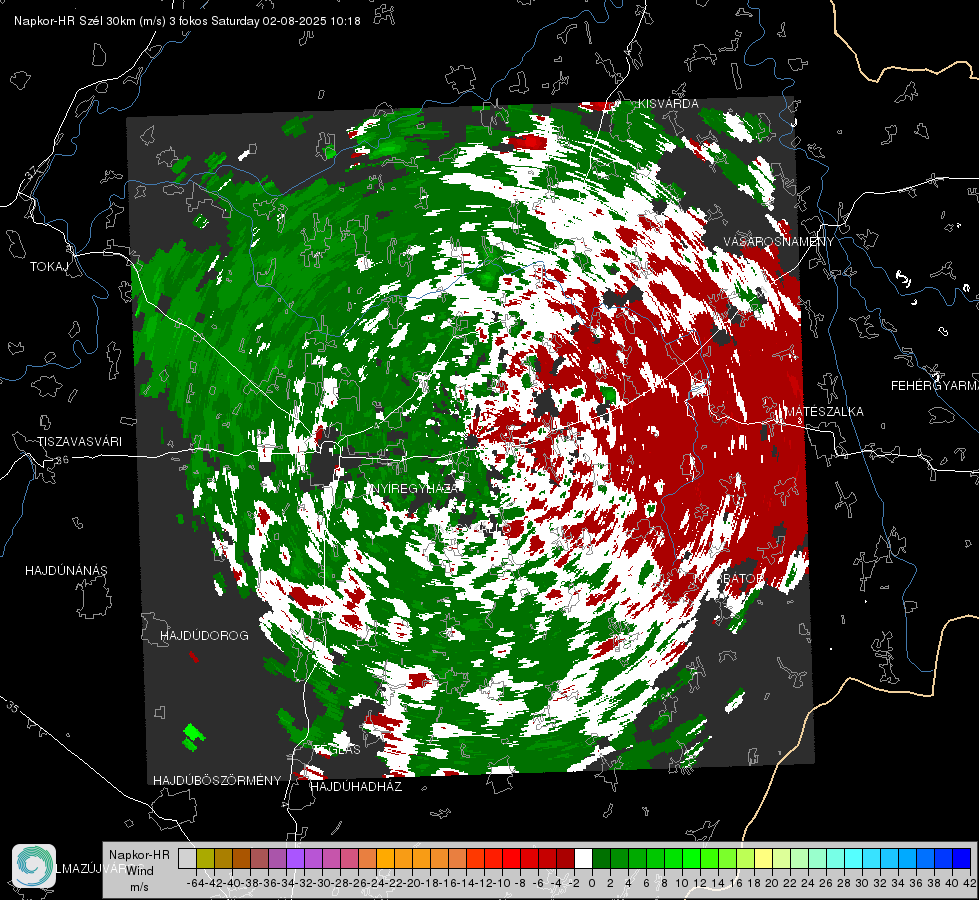This screenshot has height=900, width=979.
Task: Pick the red swatch between -10 and -8
Action: point(511,858)
